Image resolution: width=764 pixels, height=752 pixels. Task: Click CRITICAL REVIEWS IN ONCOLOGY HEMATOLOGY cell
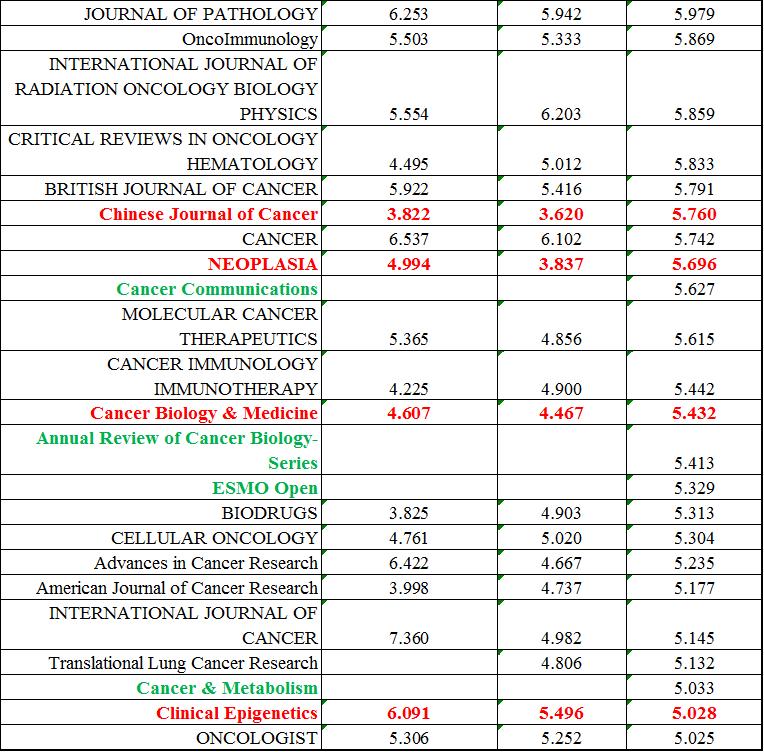coord(161,151)
